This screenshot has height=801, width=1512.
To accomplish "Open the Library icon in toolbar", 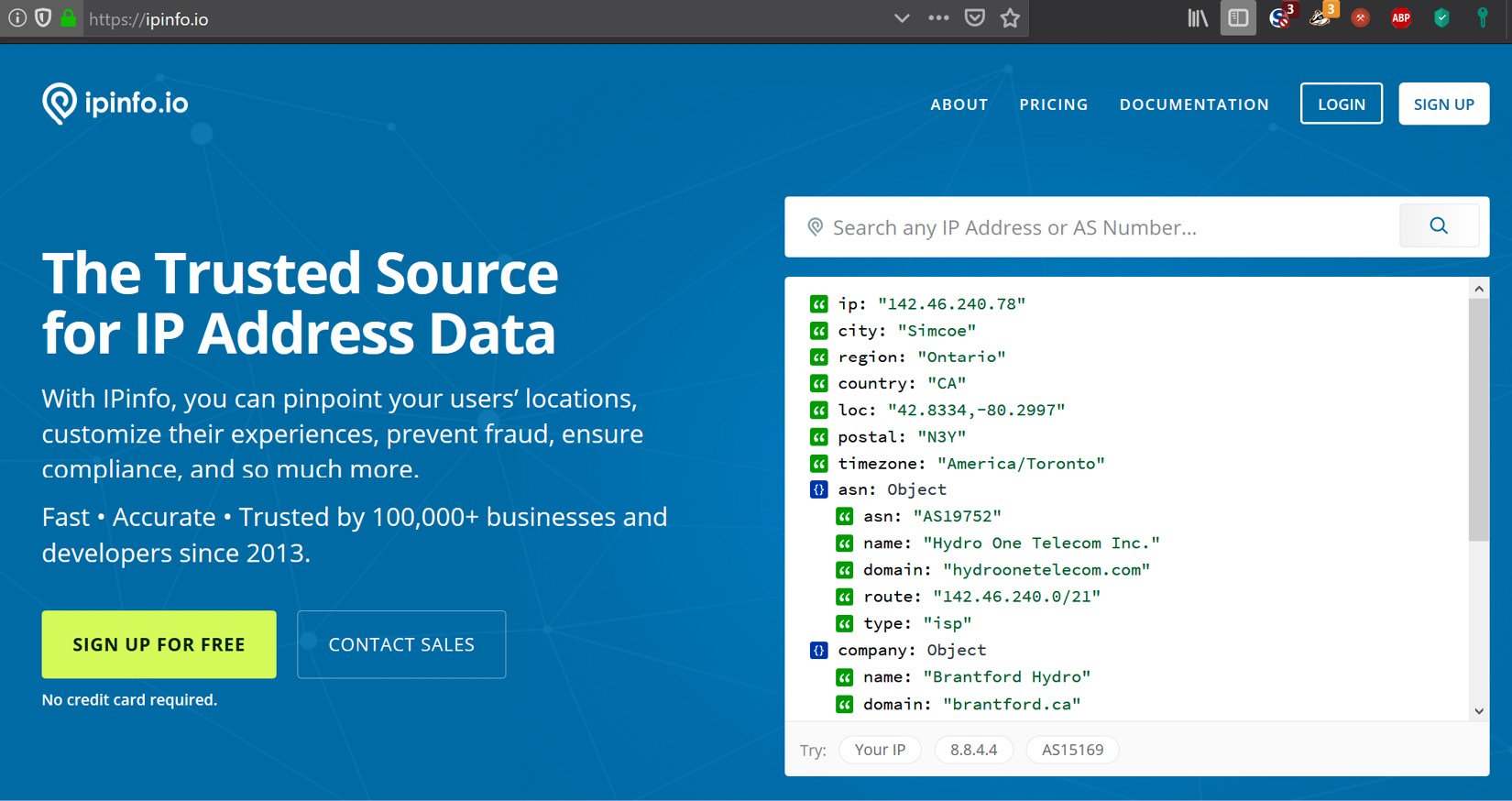I will [x=1198, y=18].
